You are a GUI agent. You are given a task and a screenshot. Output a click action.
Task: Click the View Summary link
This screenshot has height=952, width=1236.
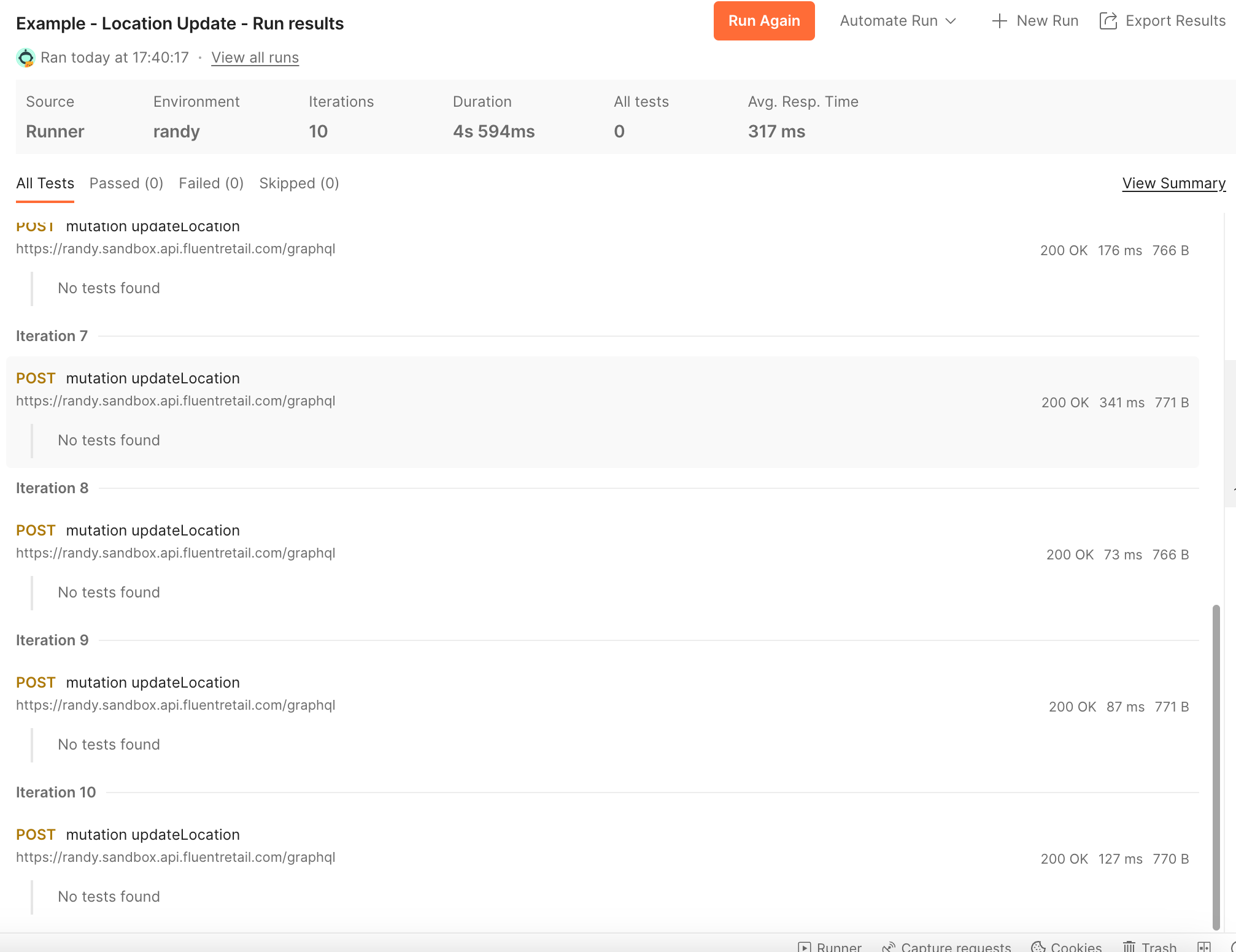(1173, 183)
